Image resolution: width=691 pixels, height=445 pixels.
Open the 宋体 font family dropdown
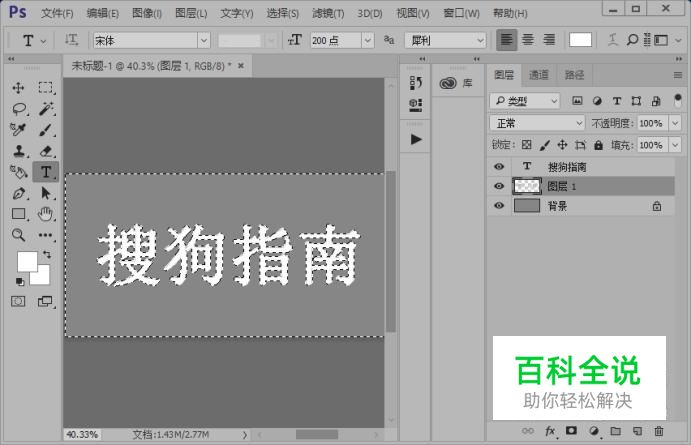click(204, 41)
